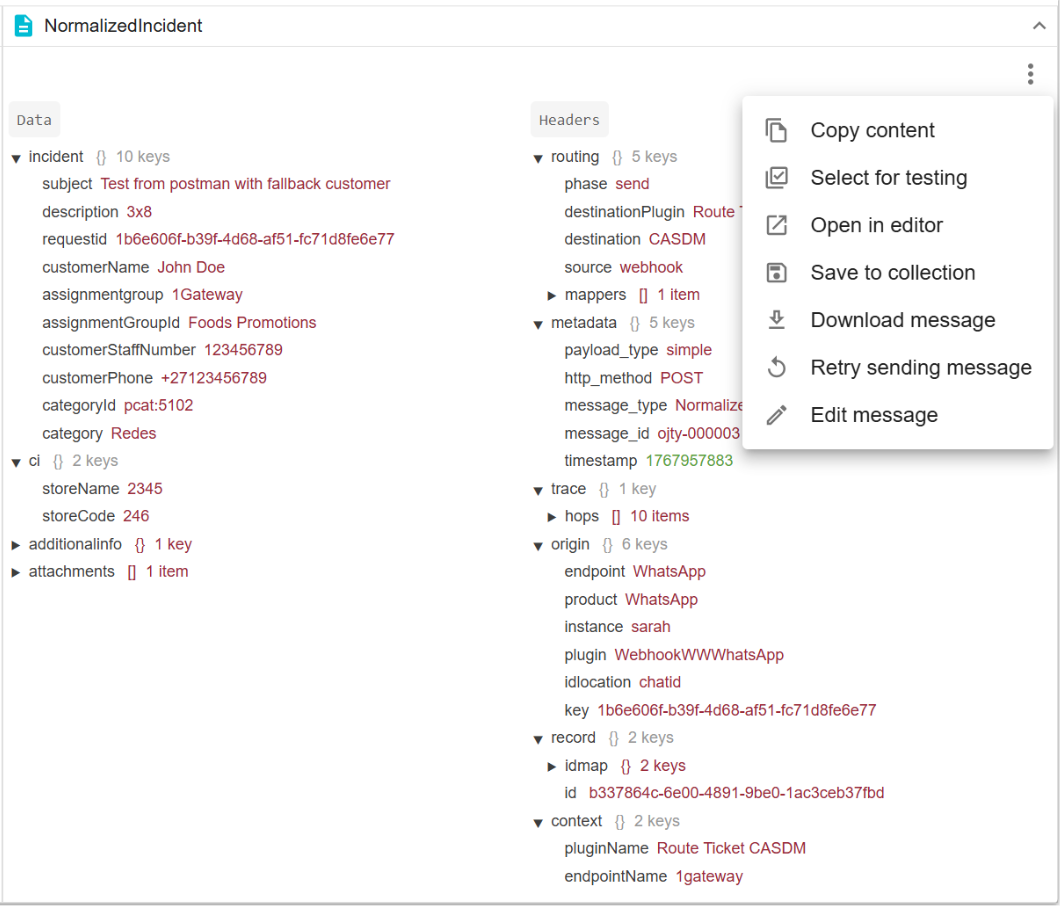Click the NormalizedIncident document icon
The height and width of the screenshot is (907, 1062).
point(23,26)
